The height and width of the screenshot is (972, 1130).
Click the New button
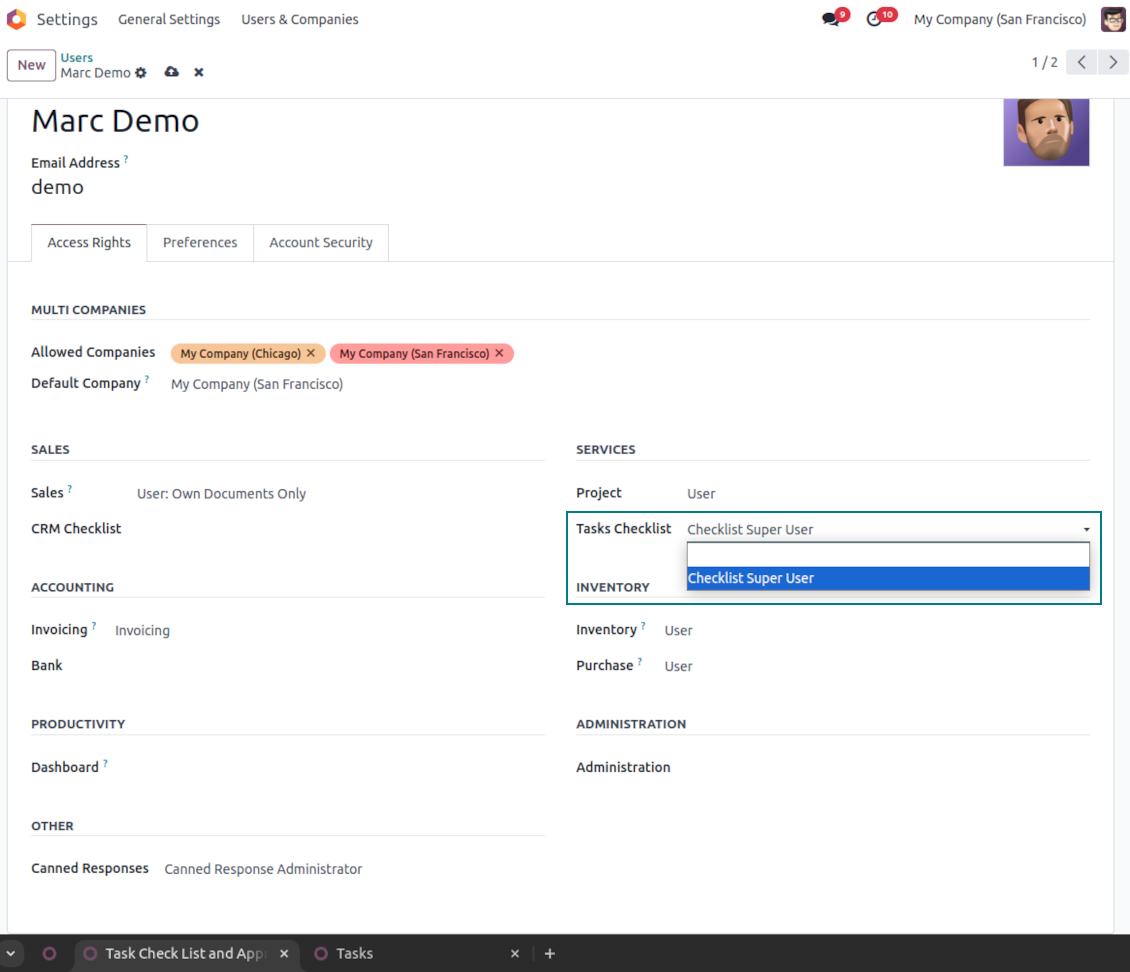[x=31, y=65]
